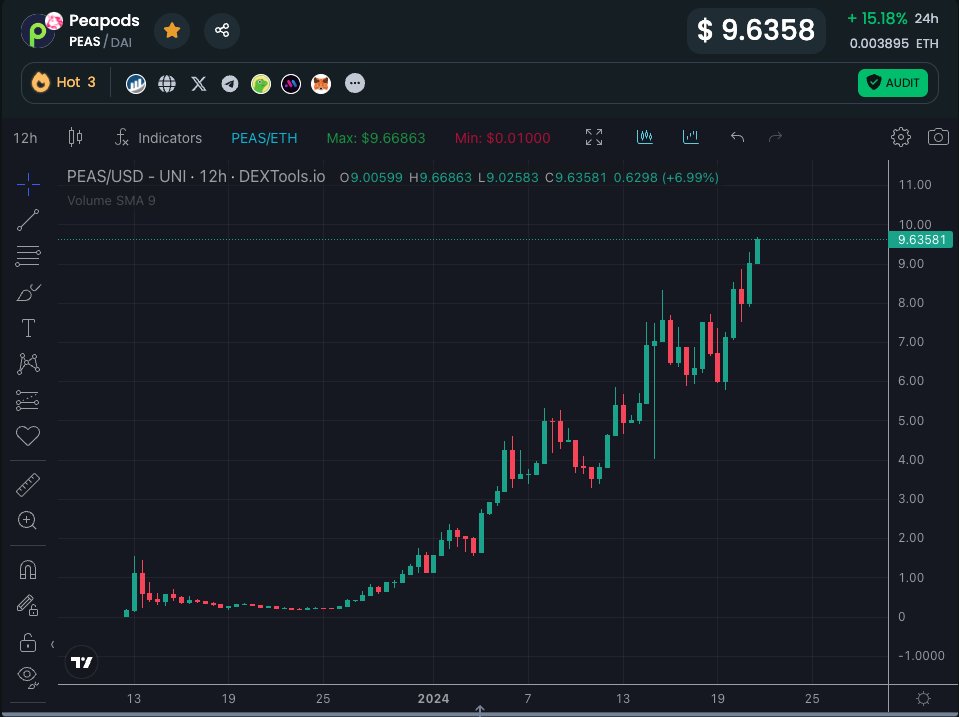Open the 12h timeframe selector
959x717 pixels.
25,138
